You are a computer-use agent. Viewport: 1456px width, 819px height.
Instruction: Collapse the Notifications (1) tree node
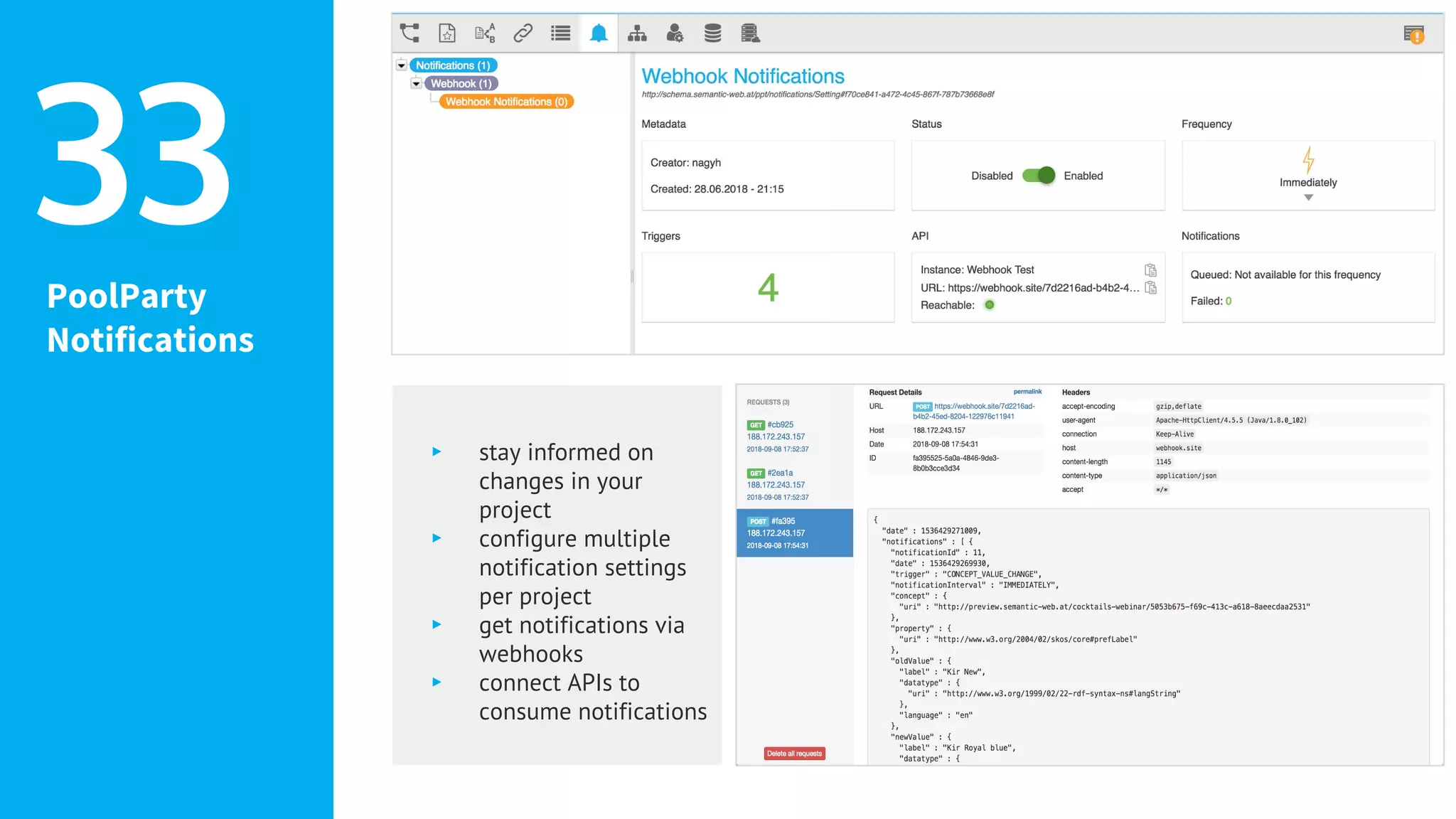(x=402, y=65)
